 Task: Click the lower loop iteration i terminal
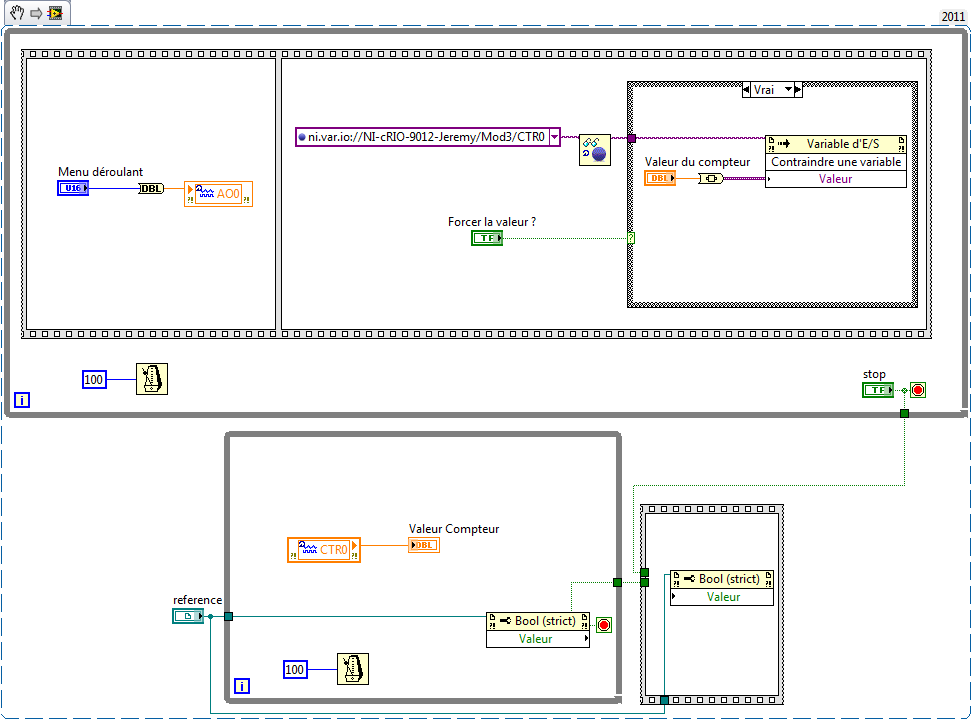[x=242, y=686]
